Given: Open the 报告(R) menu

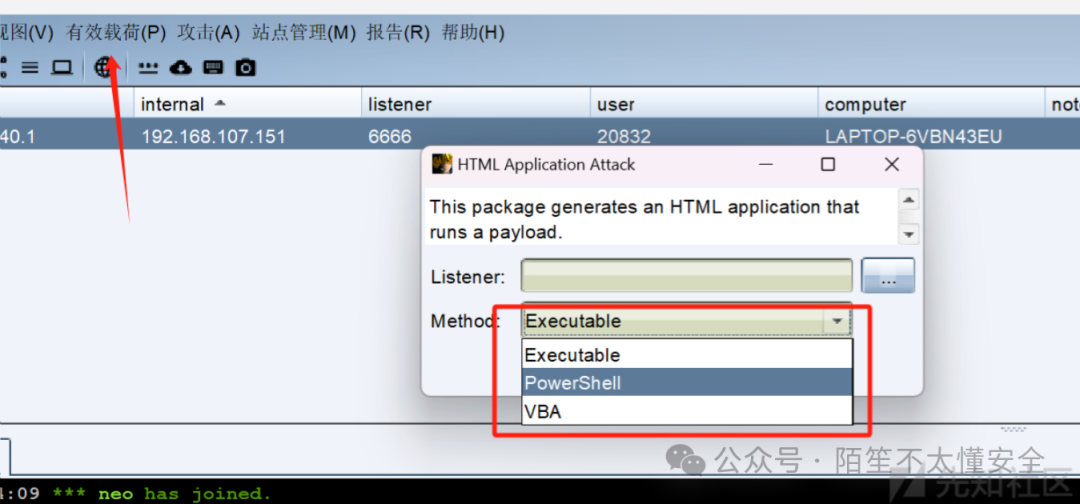Looking at the screenshot, I should coord(398,32).
